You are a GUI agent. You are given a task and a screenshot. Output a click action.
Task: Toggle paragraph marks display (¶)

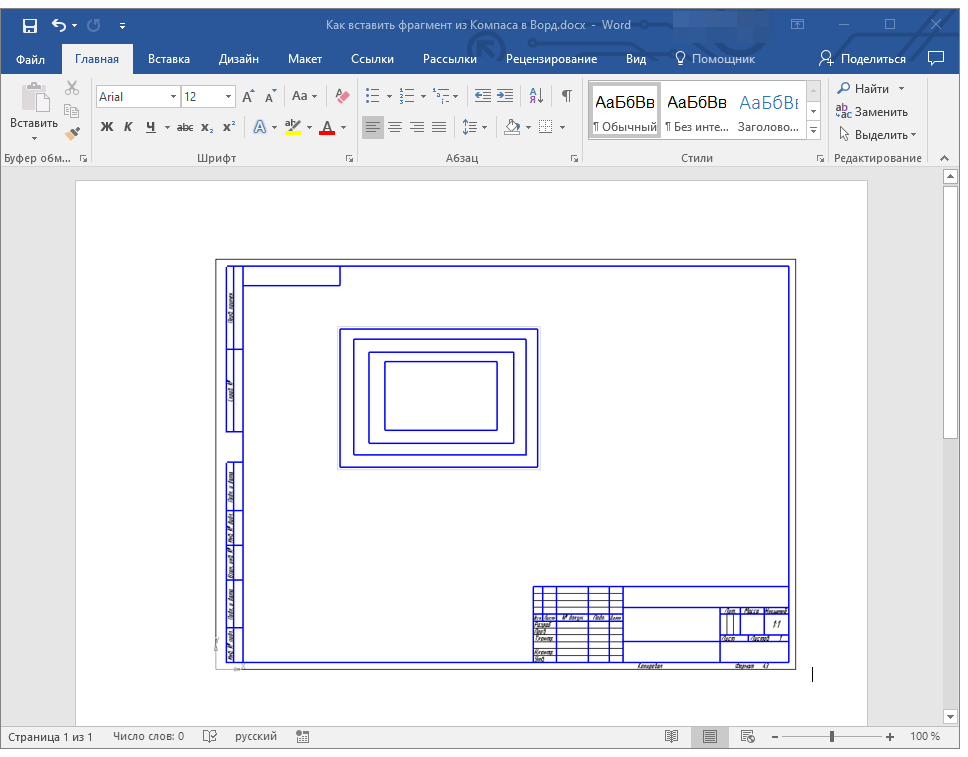pos(566,97)
